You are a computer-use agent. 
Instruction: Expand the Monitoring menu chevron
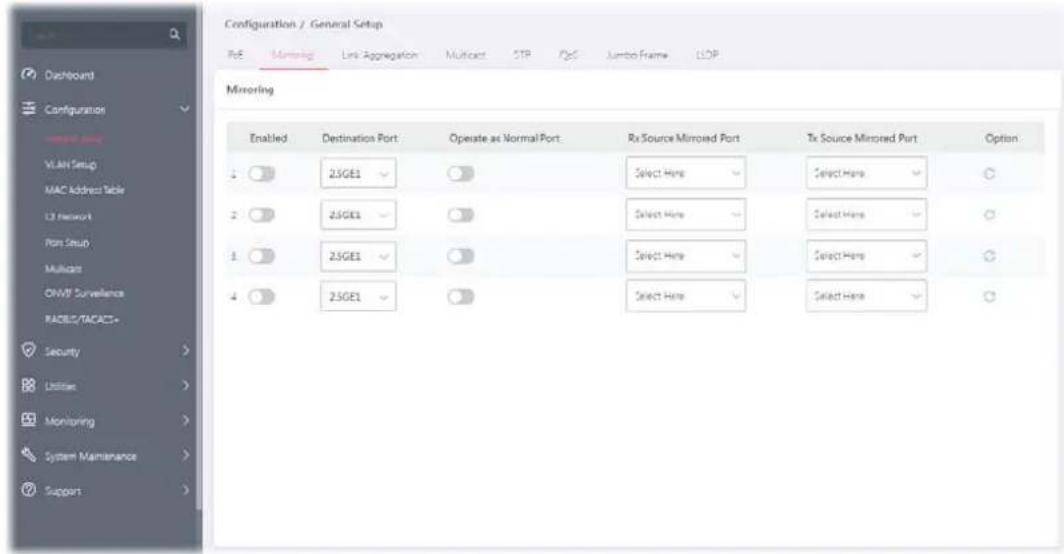tap(185, 420)
